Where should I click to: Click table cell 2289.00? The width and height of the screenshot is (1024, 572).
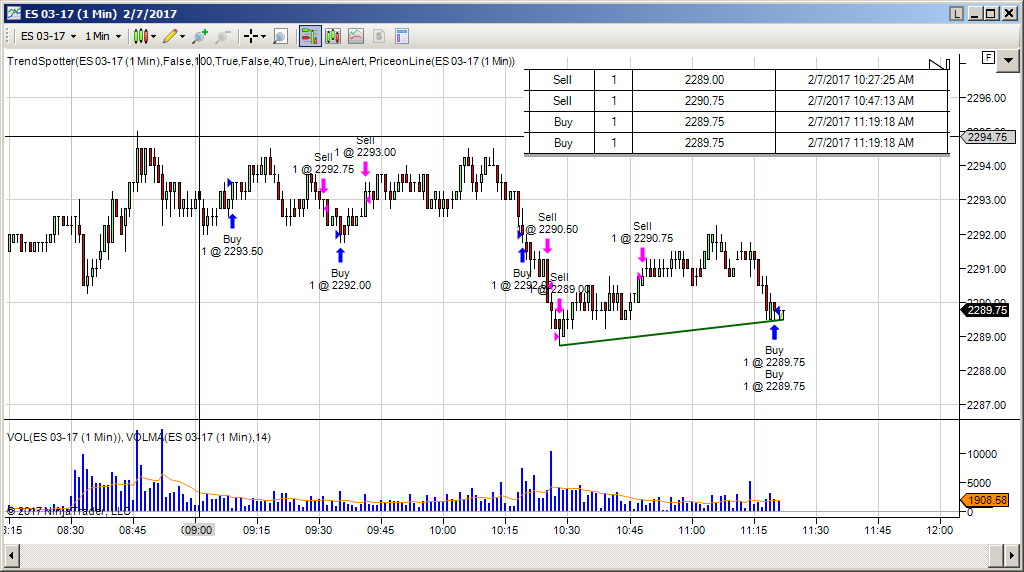704,80
